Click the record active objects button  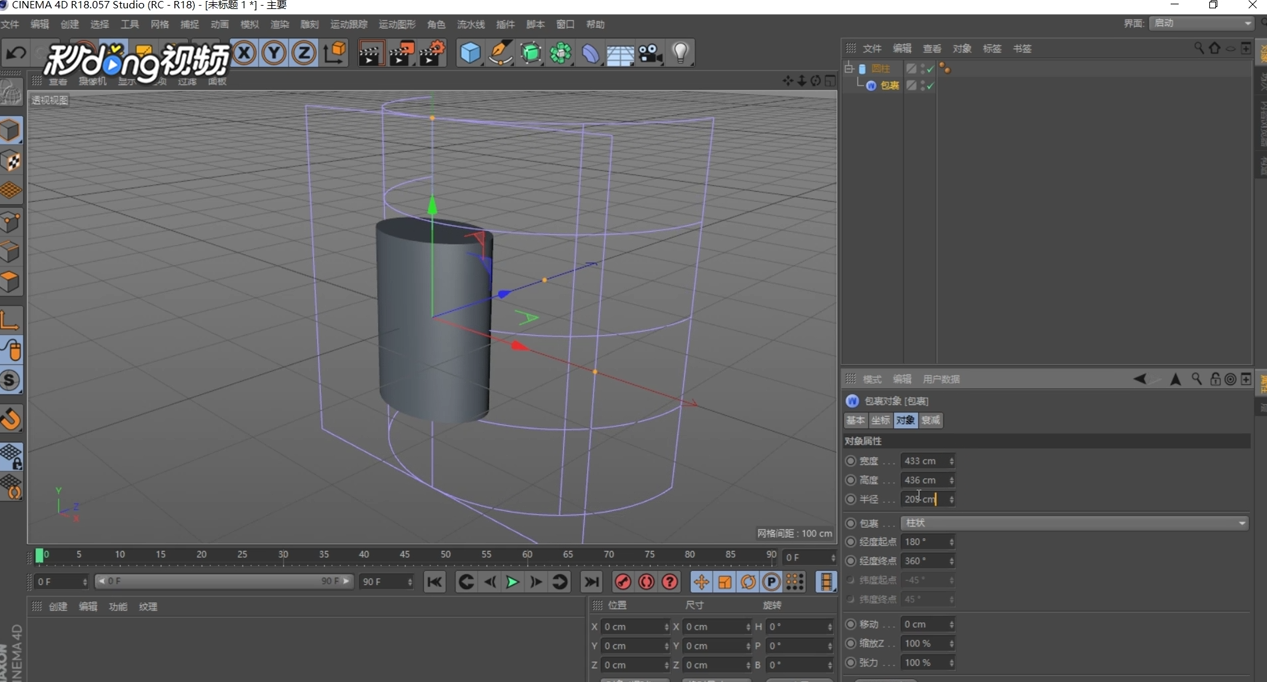tap(623, 582)
